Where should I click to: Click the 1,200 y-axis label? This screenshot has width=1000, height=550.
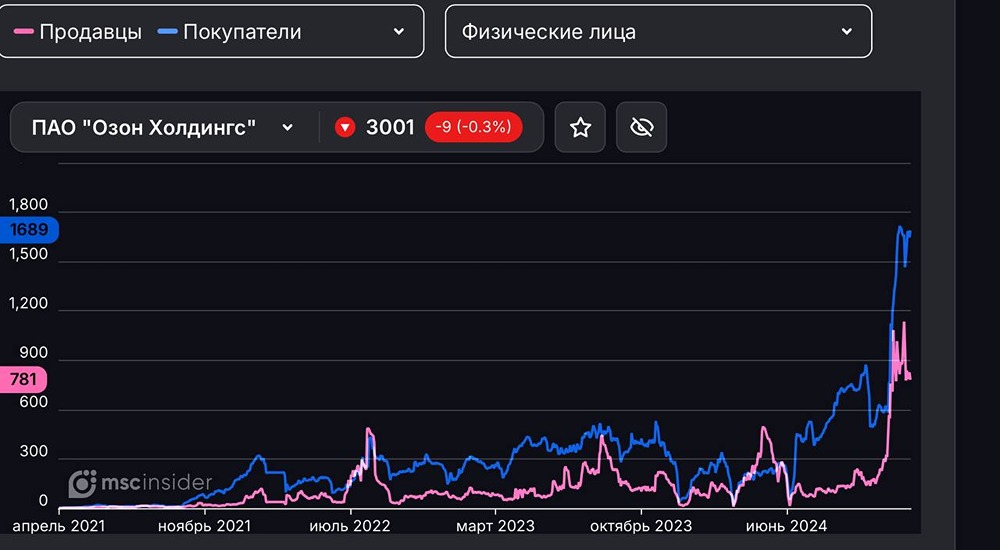[27, 304]
